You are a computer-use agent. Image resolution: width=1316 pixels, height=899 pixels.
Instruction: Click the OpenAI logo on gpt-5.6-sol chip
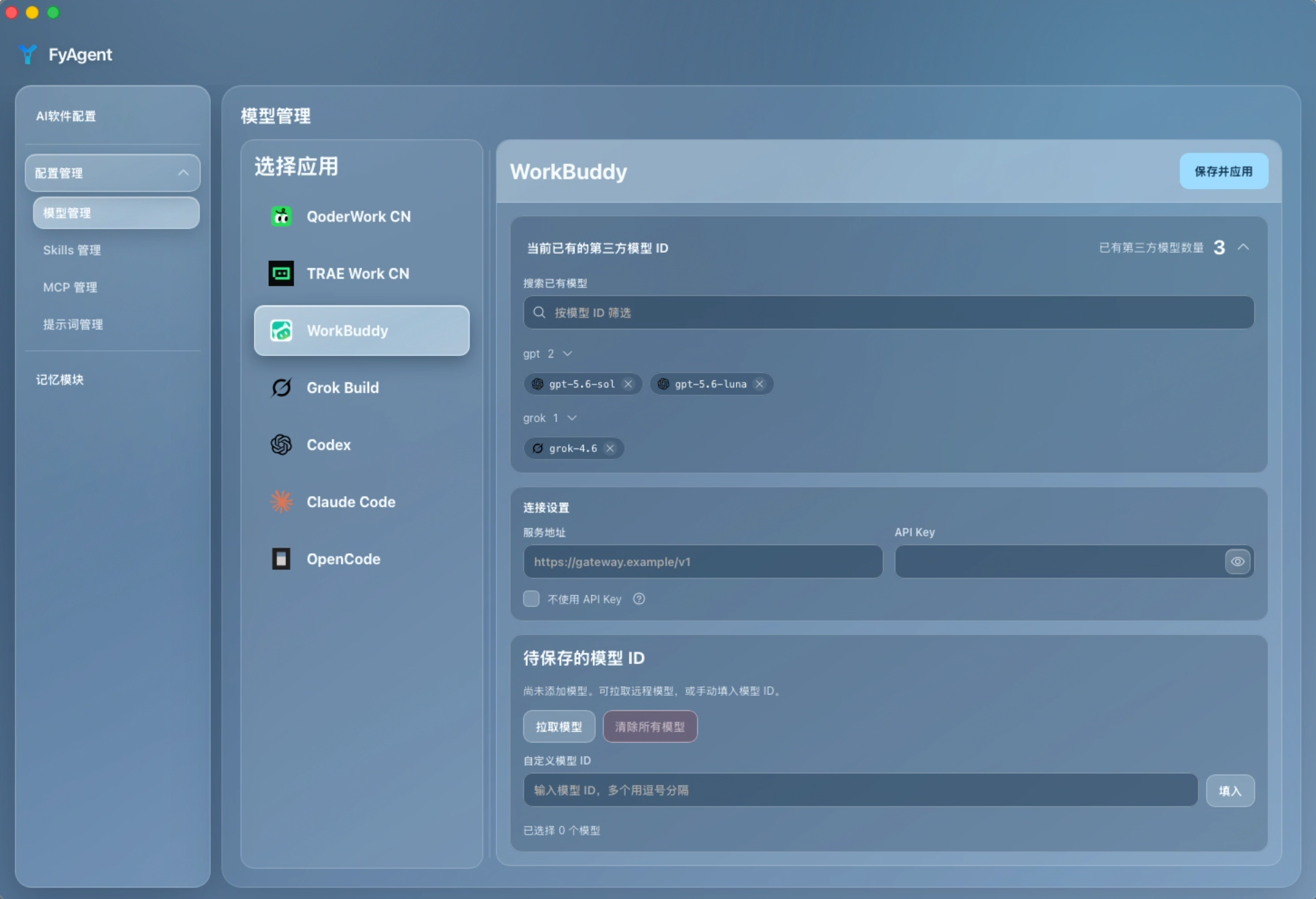[x=537, y=384]
